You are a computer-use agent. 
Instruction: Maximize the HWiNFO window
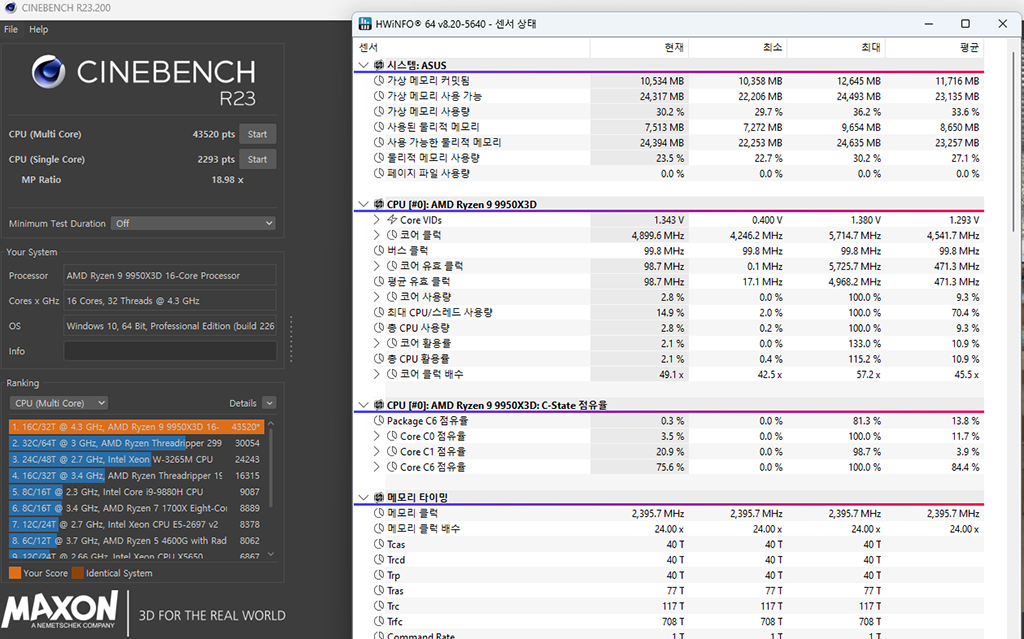click(965, 24)
